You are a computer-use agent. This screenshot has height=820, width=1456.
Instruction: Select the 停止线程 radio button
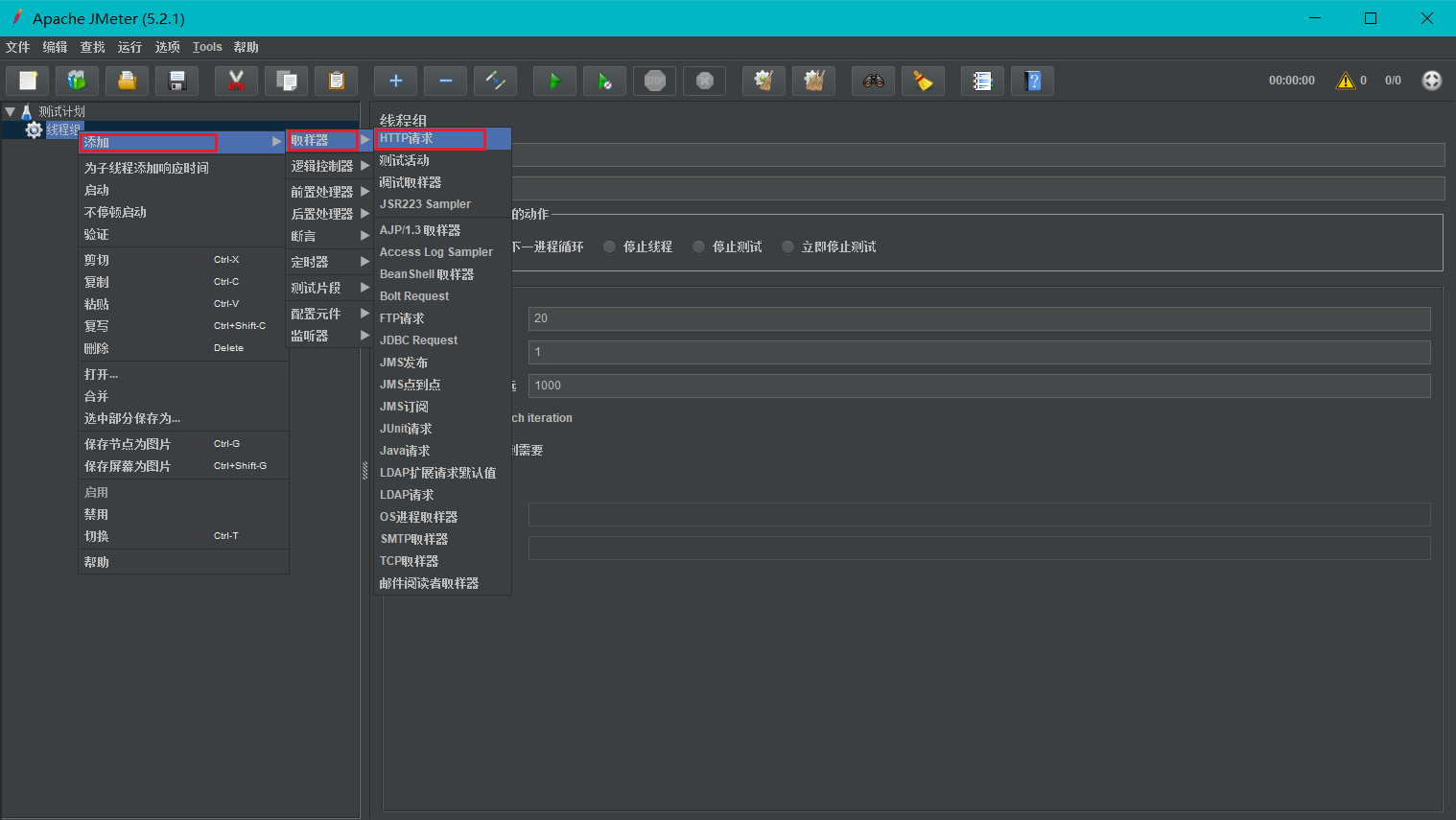coord(609,246)
